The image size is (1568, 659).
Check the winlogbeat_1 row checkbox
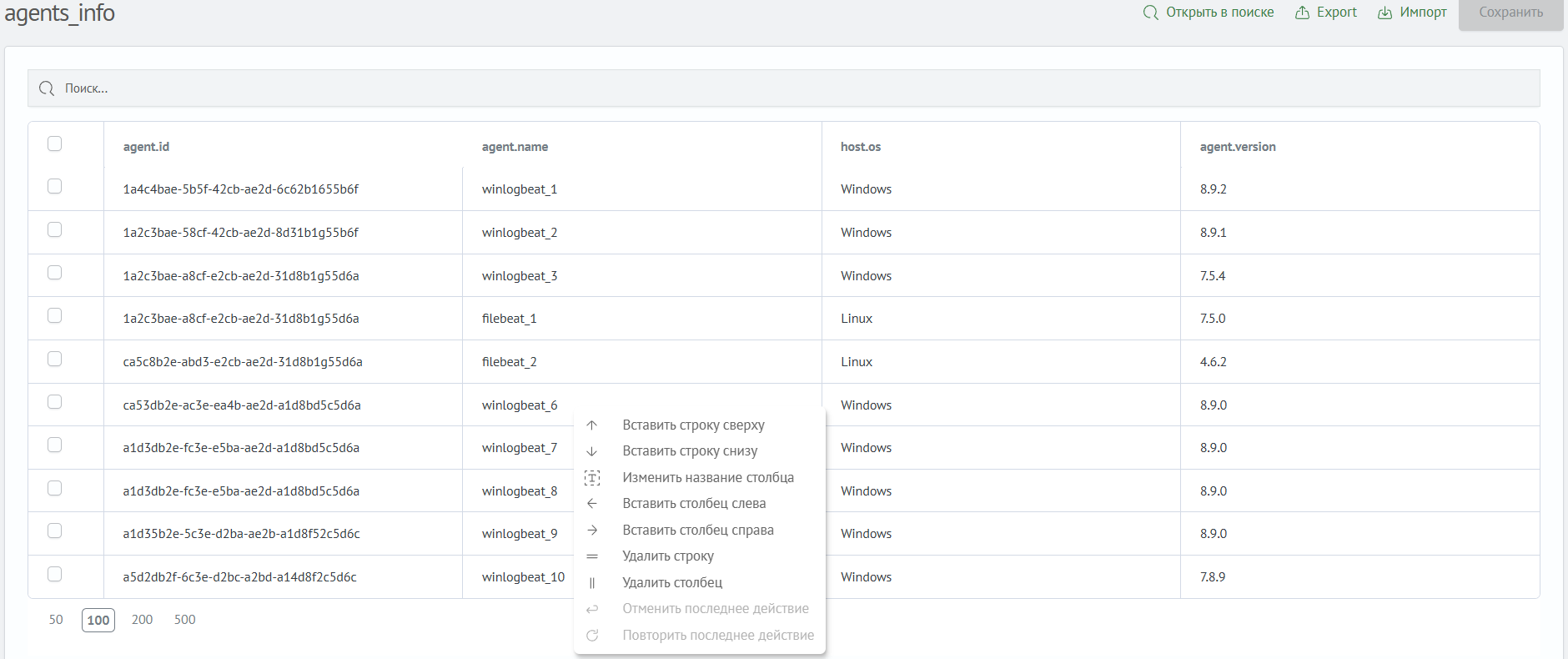click(55, 186)
